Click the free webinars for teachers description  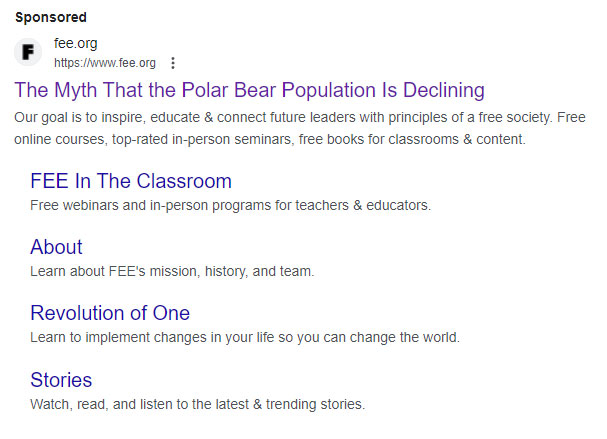230,206
